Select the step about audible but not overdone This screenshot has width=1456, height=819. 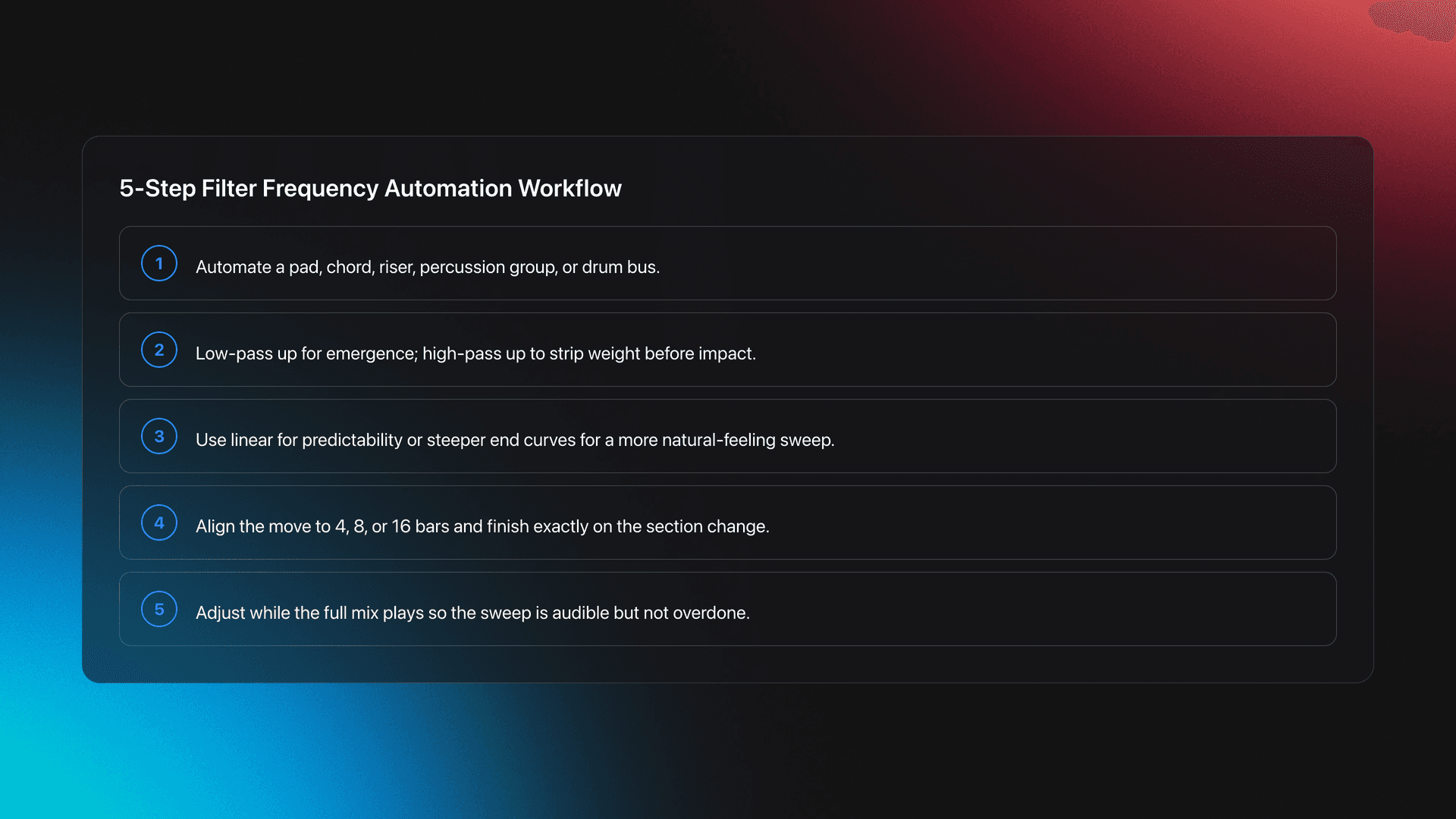pos(472,612)
